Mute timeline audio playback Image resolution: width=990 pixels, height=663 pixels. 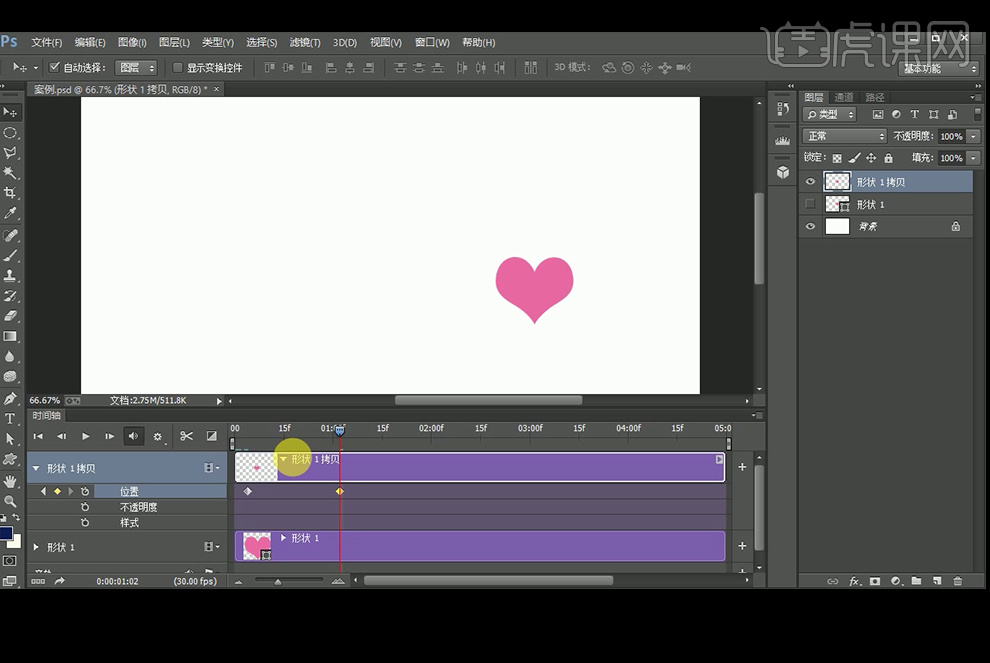(x=133, y=436)
